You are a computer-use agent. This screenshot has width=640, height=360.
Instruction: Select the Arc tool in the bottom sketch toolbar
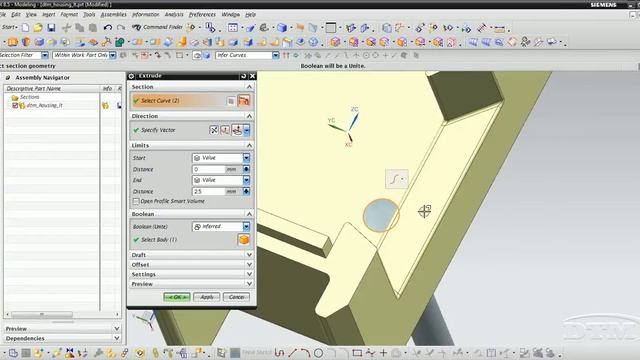[x=306, y=353]
